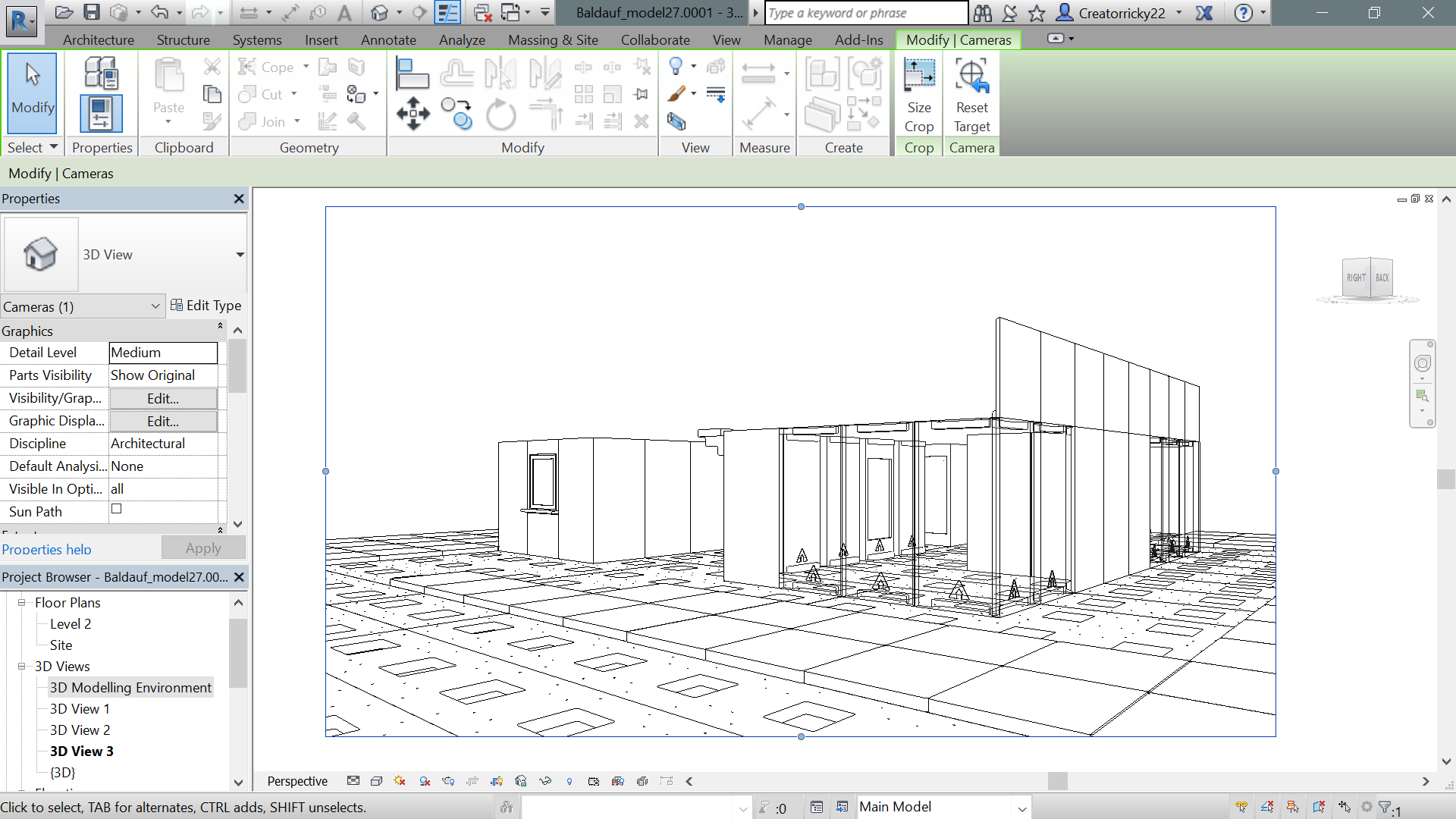Click the Size Crop button
This screenshot has height=819, width=1456.
(x=918, y=94)
